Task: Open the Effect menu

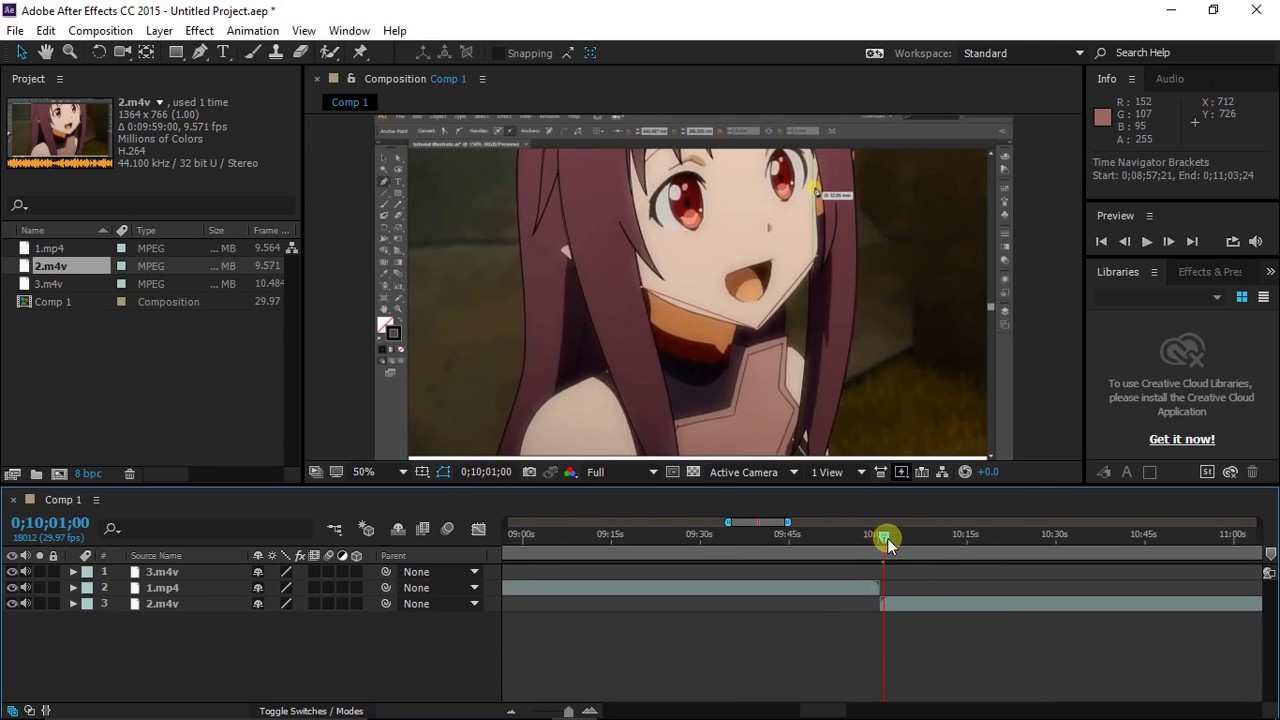Action: 199,31
